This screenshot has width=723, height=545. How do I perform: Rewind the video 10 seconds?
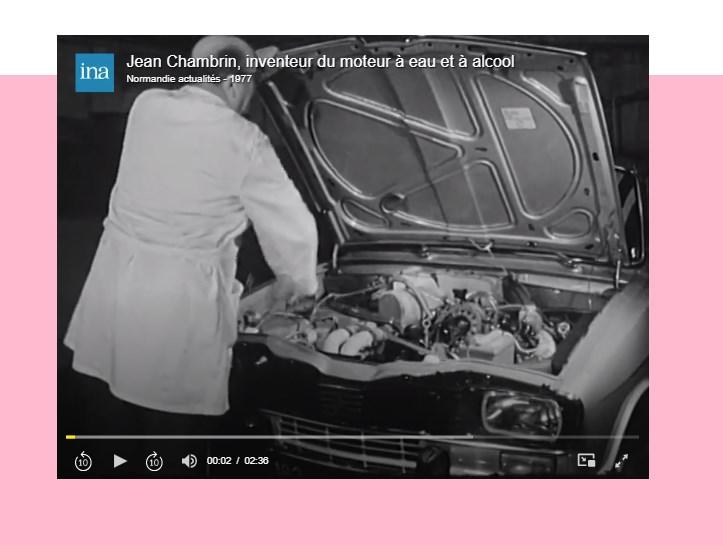83,461
